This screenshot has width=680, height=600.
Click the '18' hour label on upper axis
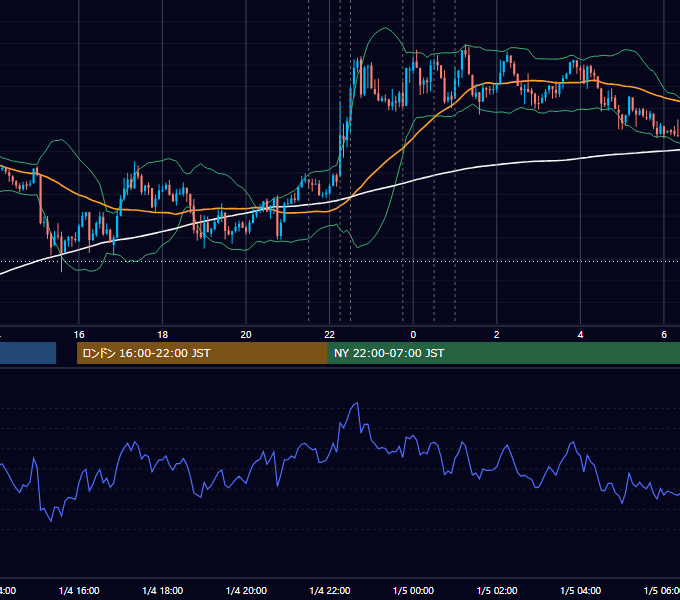163,335
